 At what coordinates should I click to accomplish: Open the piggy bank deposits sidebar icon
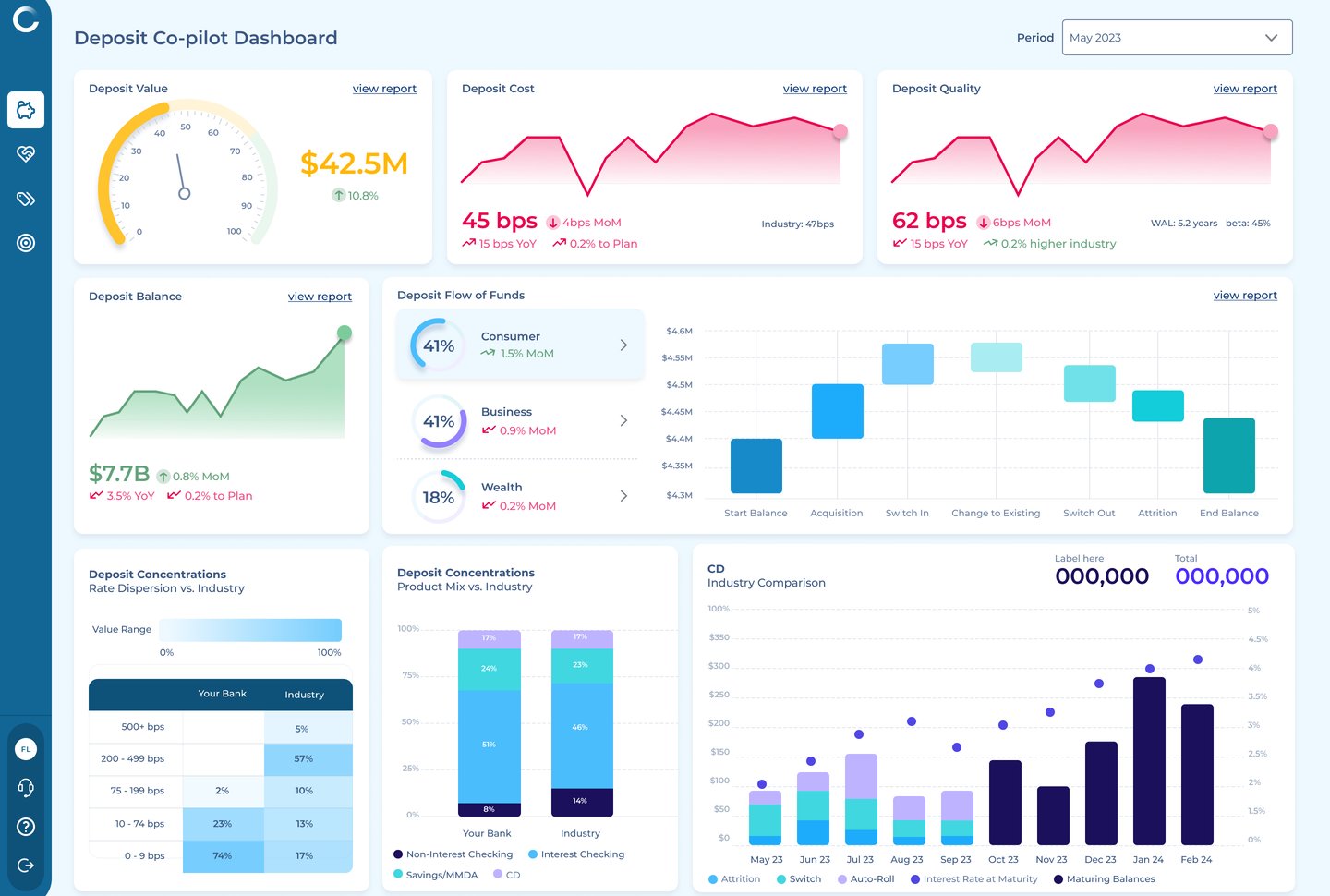[x=26, y=110]
